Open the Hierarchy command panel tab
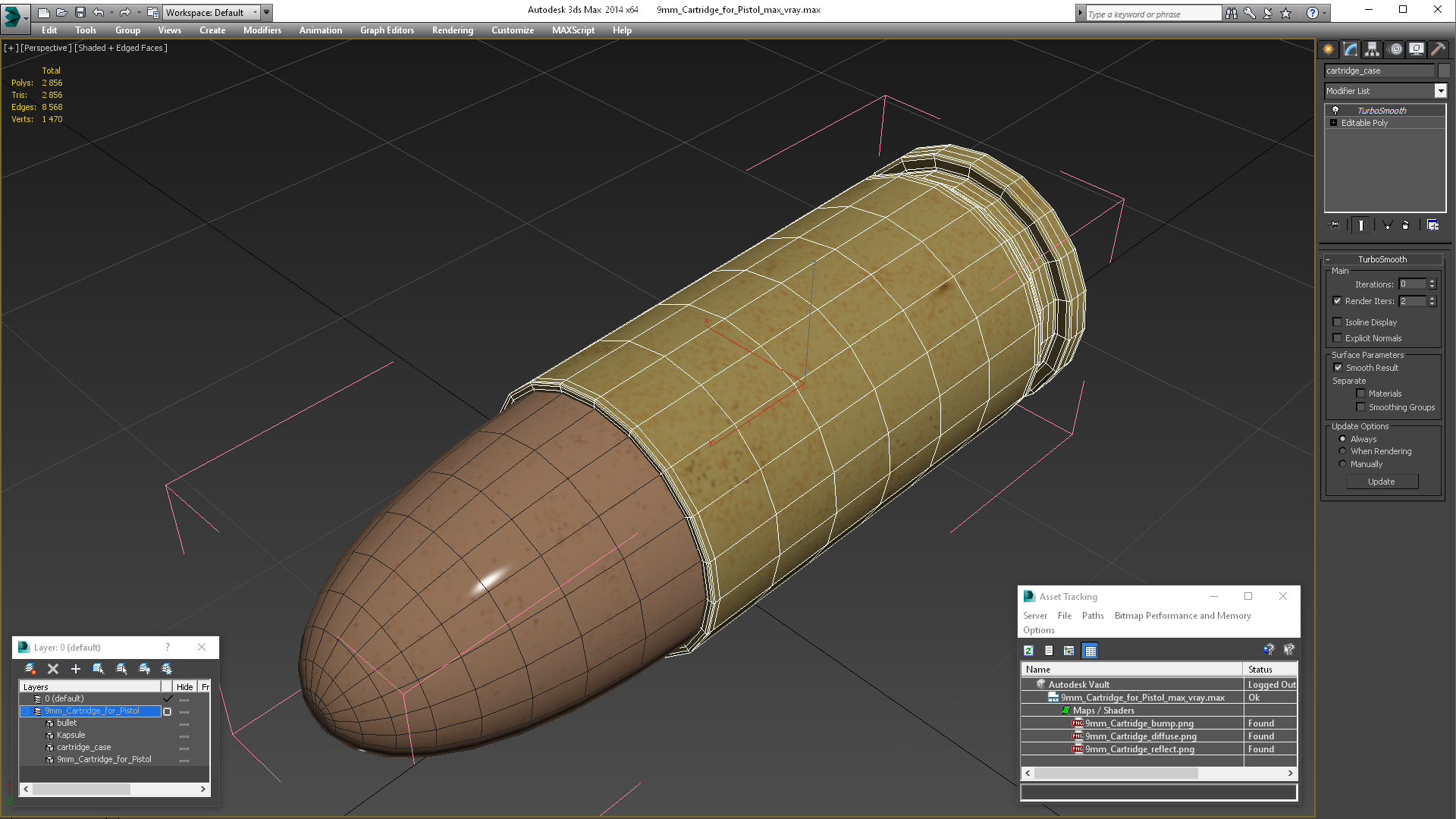The height and width of the screenshot is (819, 1456). [1372, 49]
